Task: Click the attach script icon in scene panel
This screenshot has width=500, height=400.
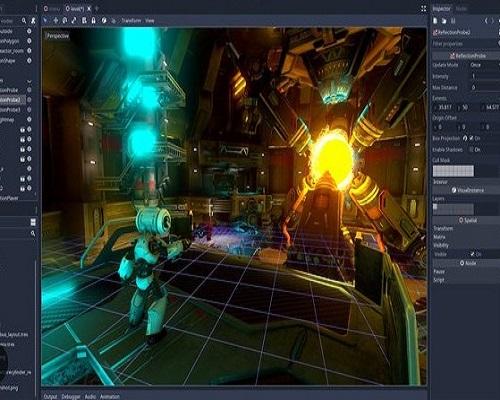Action: pos(33,21)
